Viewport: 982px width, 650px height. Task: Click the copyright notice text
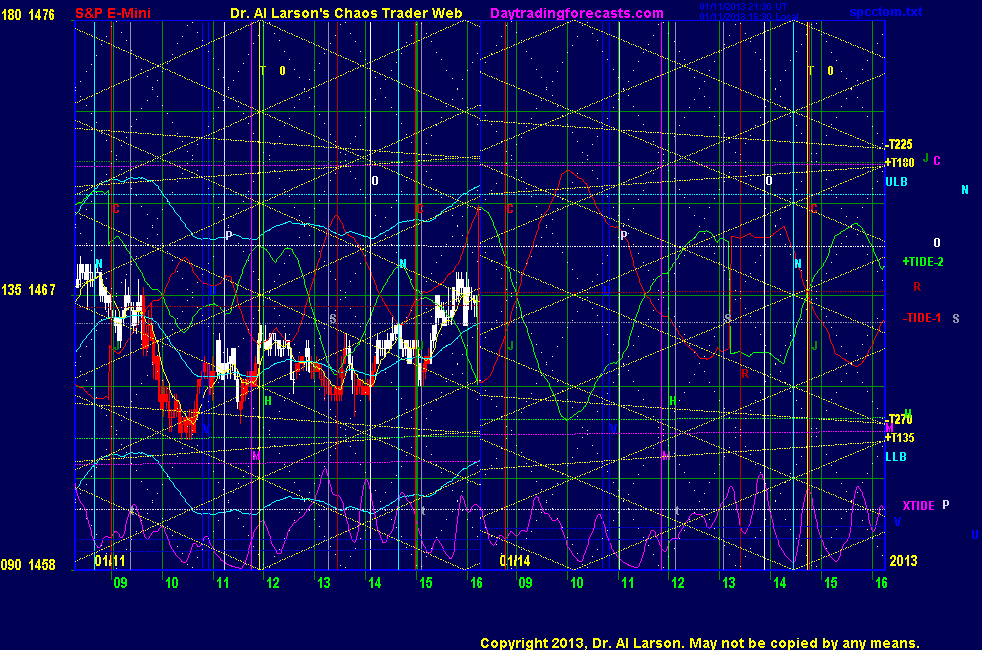click(700, 643)
